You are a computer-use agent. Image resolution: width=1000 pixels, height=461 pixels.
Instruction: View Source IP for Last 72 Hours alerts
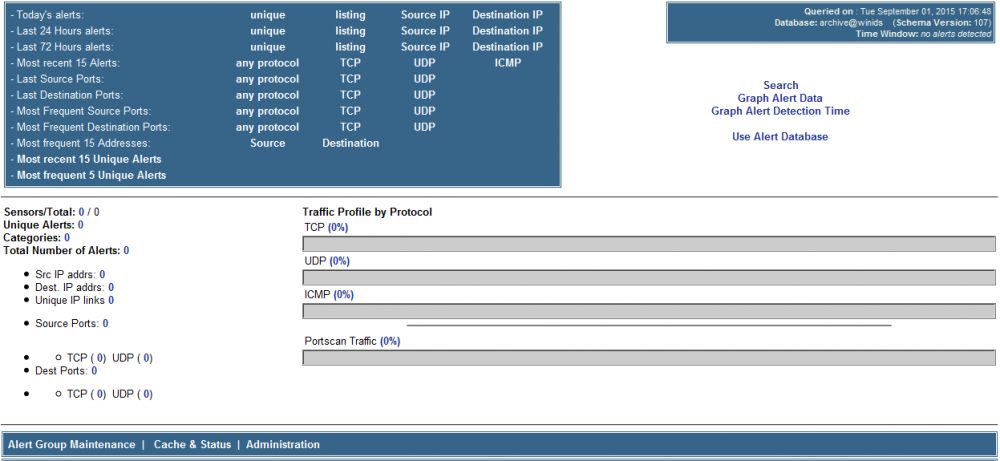(x=424, y=47)
